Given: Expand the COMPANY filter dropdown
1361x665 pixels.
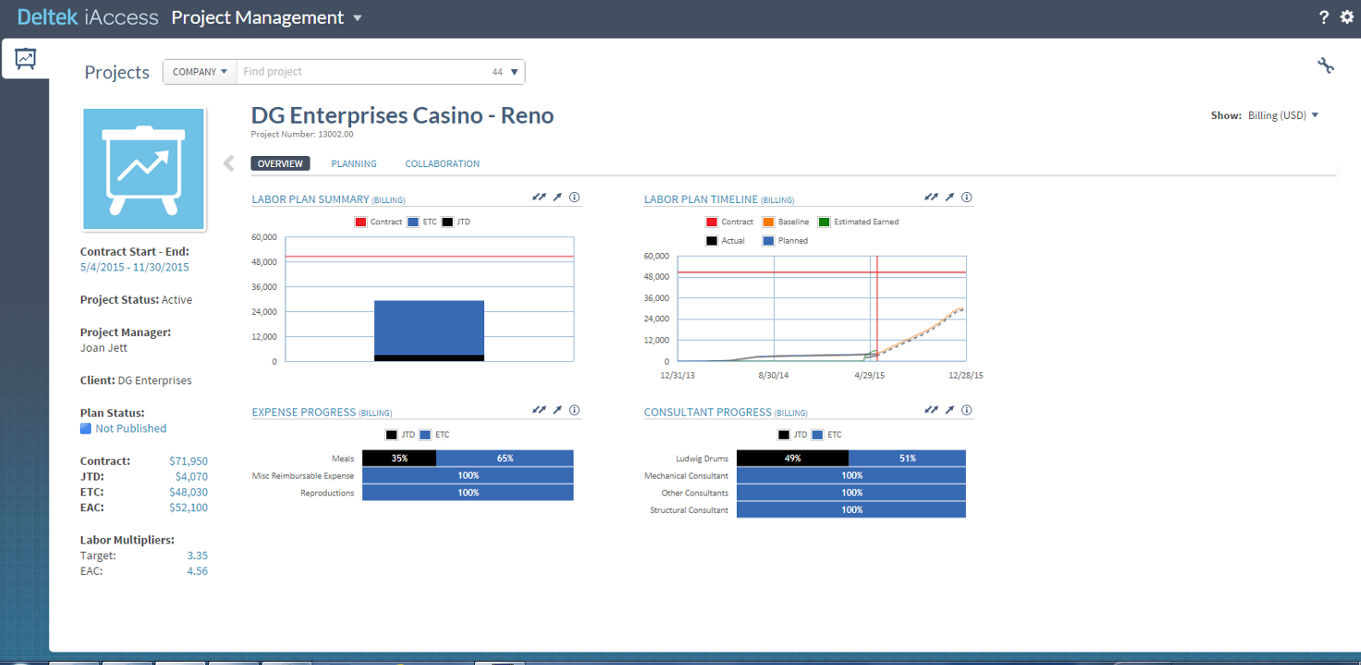Looking at the screenshot, I should click(200, 72).
